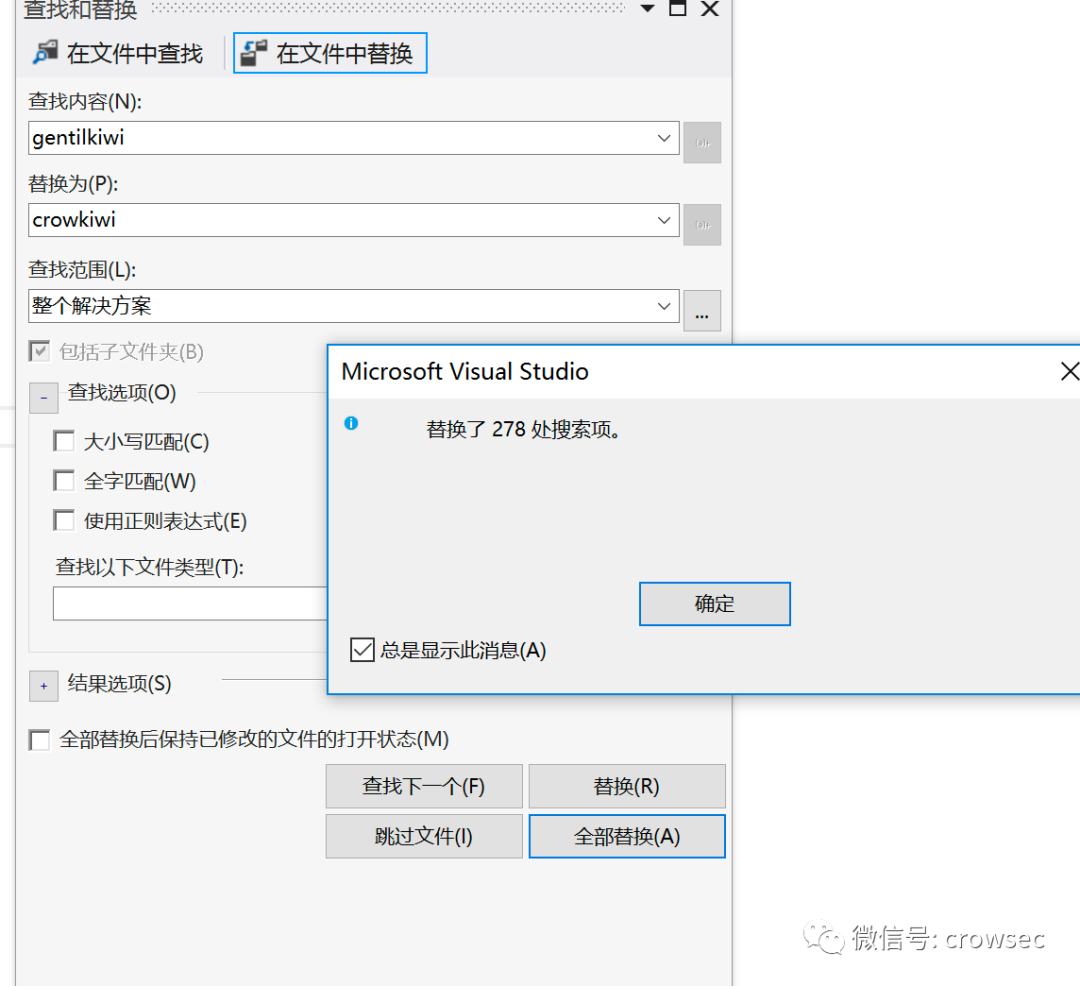
Task: Uncheck 总是显示此消息 in the dialog
Action: tap(362, 649)
